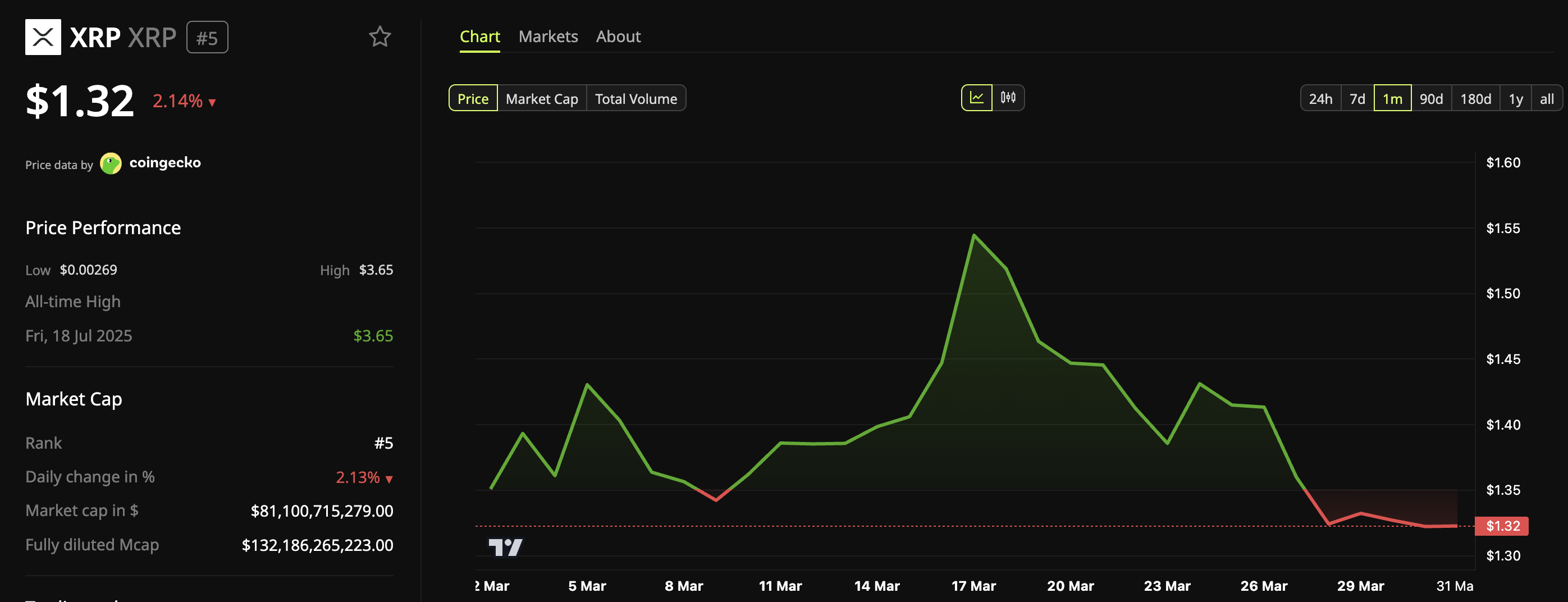Click the 2.14% price change value

tap(177, 101)
